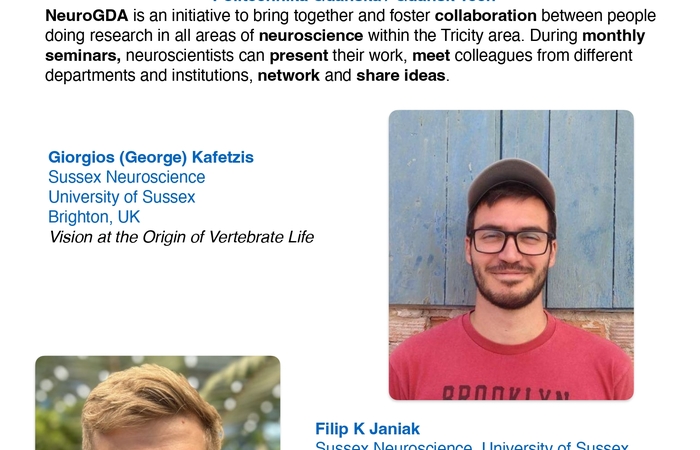Image resolution: width=700 pixels, height=450 pixels.
Task: Click the Giorgios (George) Kafetzis name heading
Action: pos(152,157)
